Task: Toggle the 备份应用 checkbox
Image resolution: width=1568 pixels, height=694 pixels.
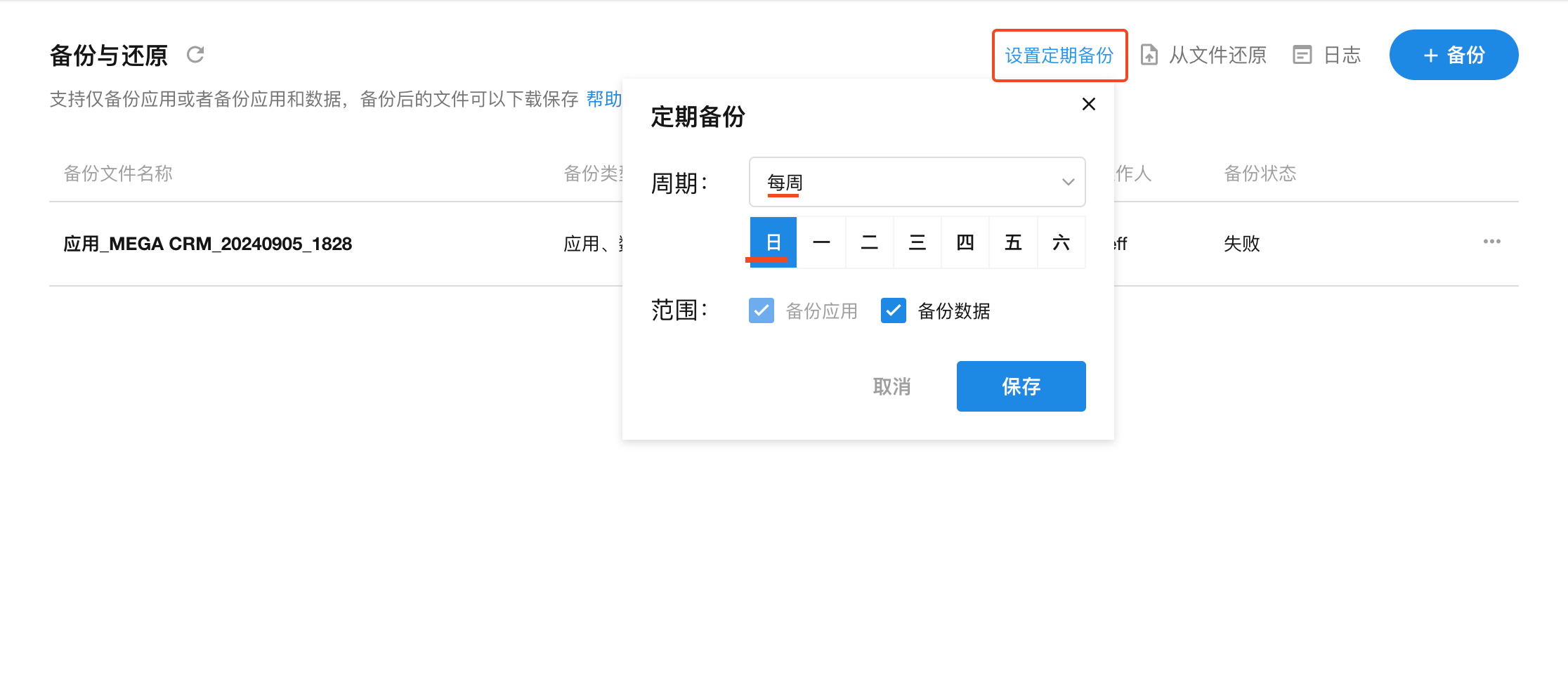Action: (762, 310)
